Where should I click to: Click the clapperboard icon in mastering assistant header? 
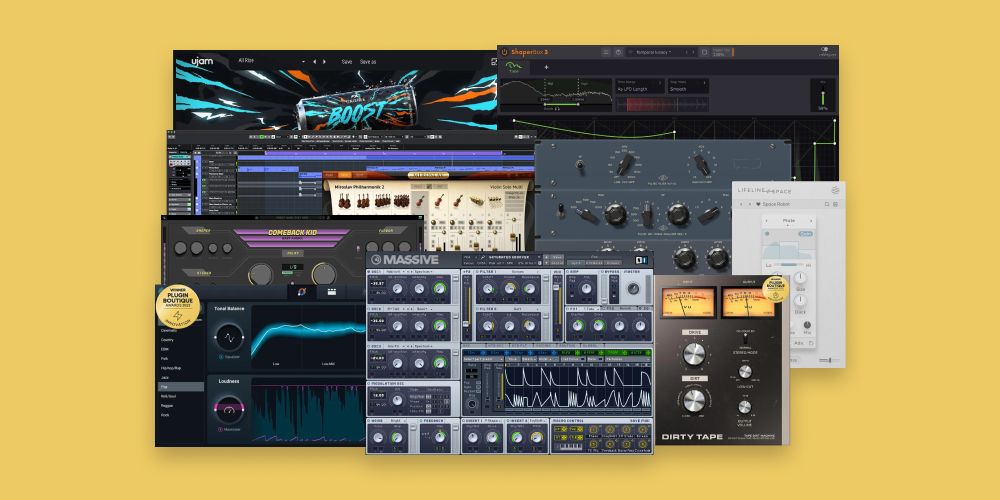pyautogui.click(x=331, y=291)
